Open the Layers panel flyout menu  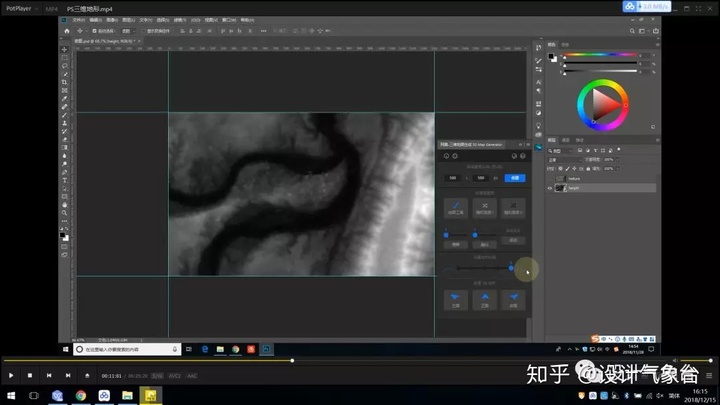658,140
